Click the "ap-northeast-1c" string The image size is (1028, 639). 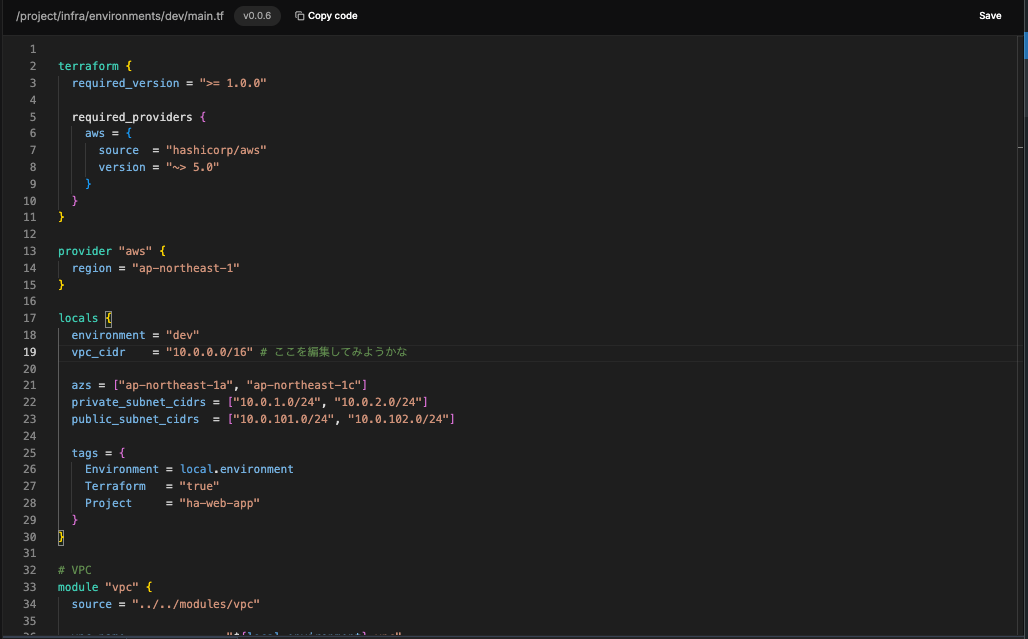pos(304,385)
